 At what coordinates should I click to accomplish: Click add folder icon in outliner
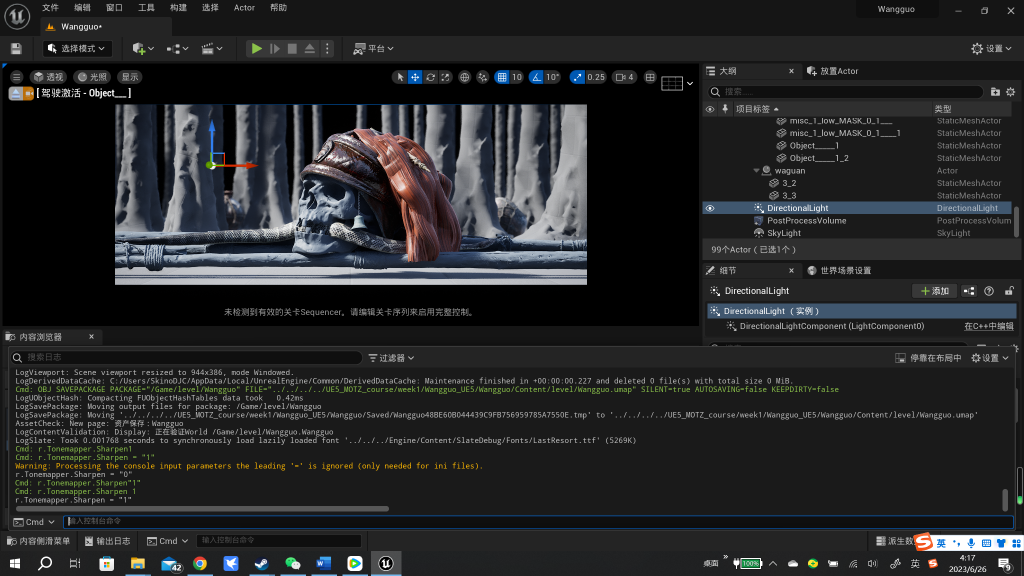click(x=995, y=92)
